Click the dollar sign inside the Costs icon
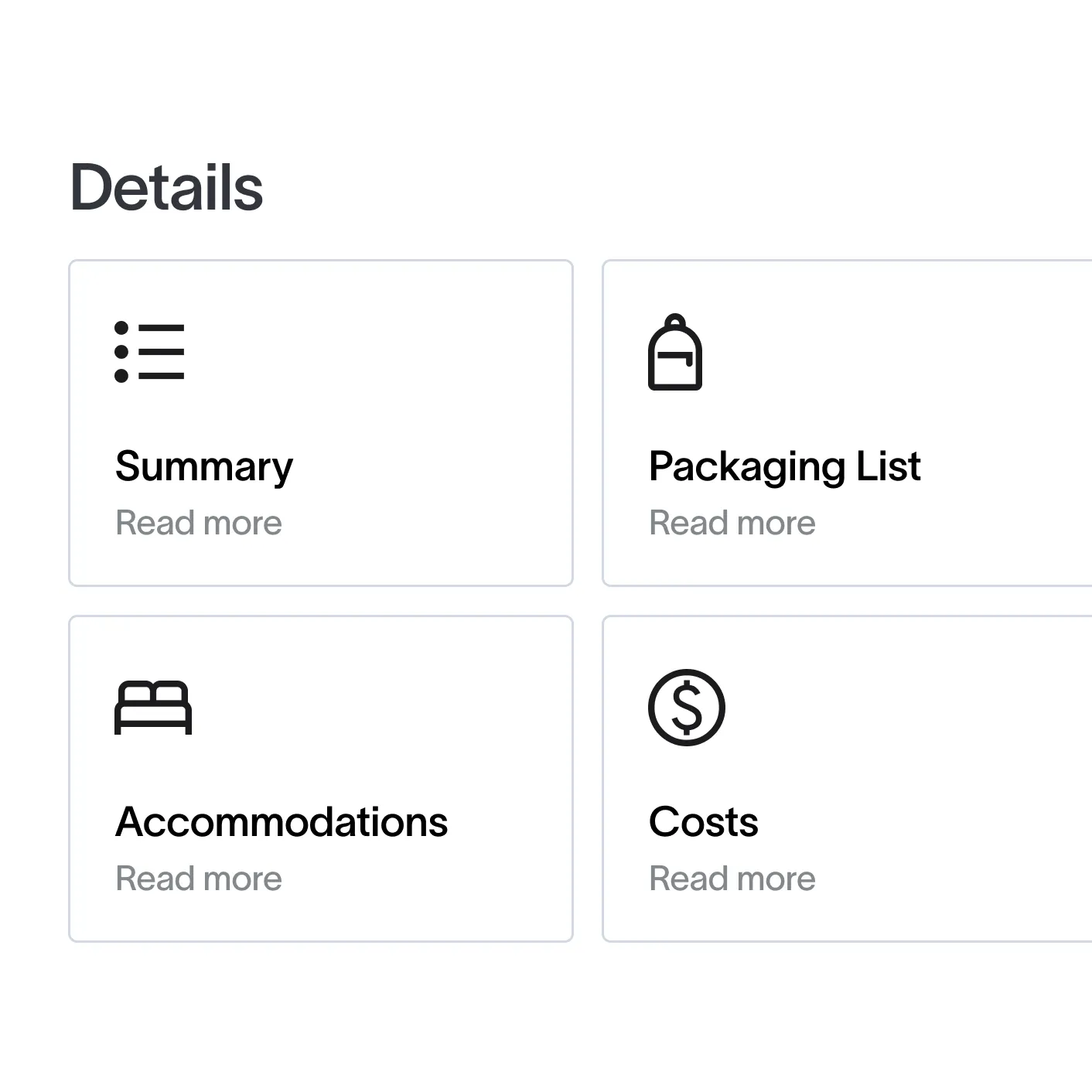Screen dimensions: 1092x1092 coord(687,708)
